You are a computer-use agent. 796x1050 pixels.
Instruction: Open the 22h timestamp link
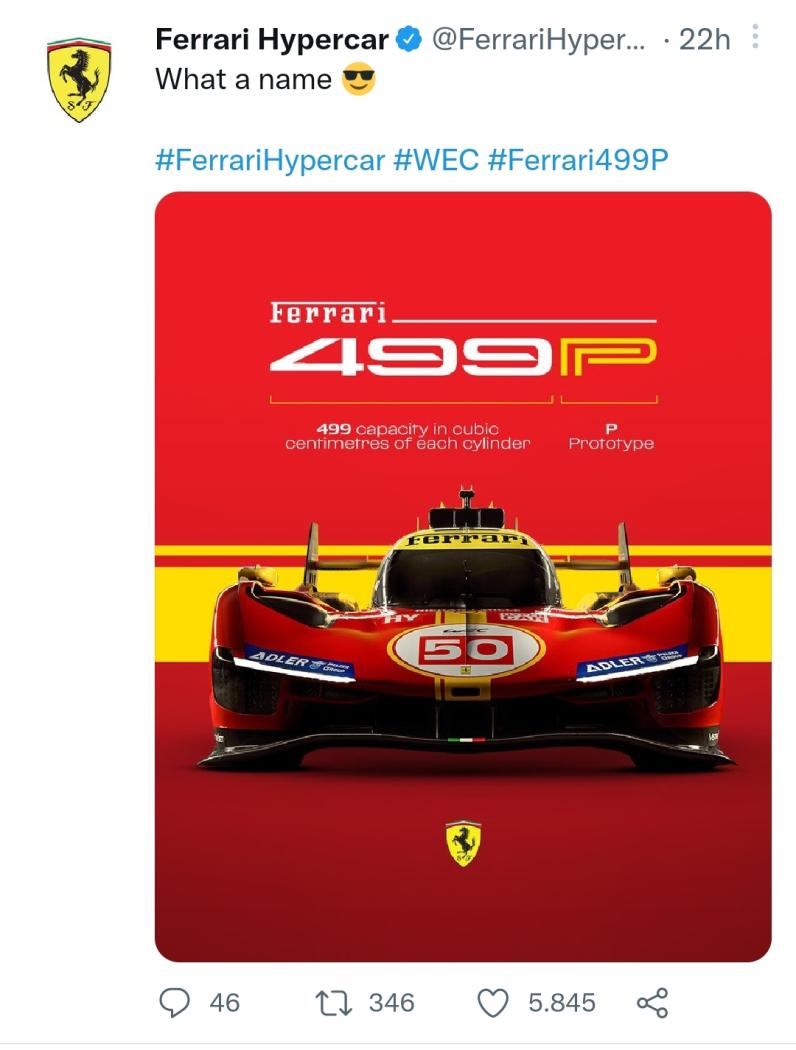tap(704, 40)
